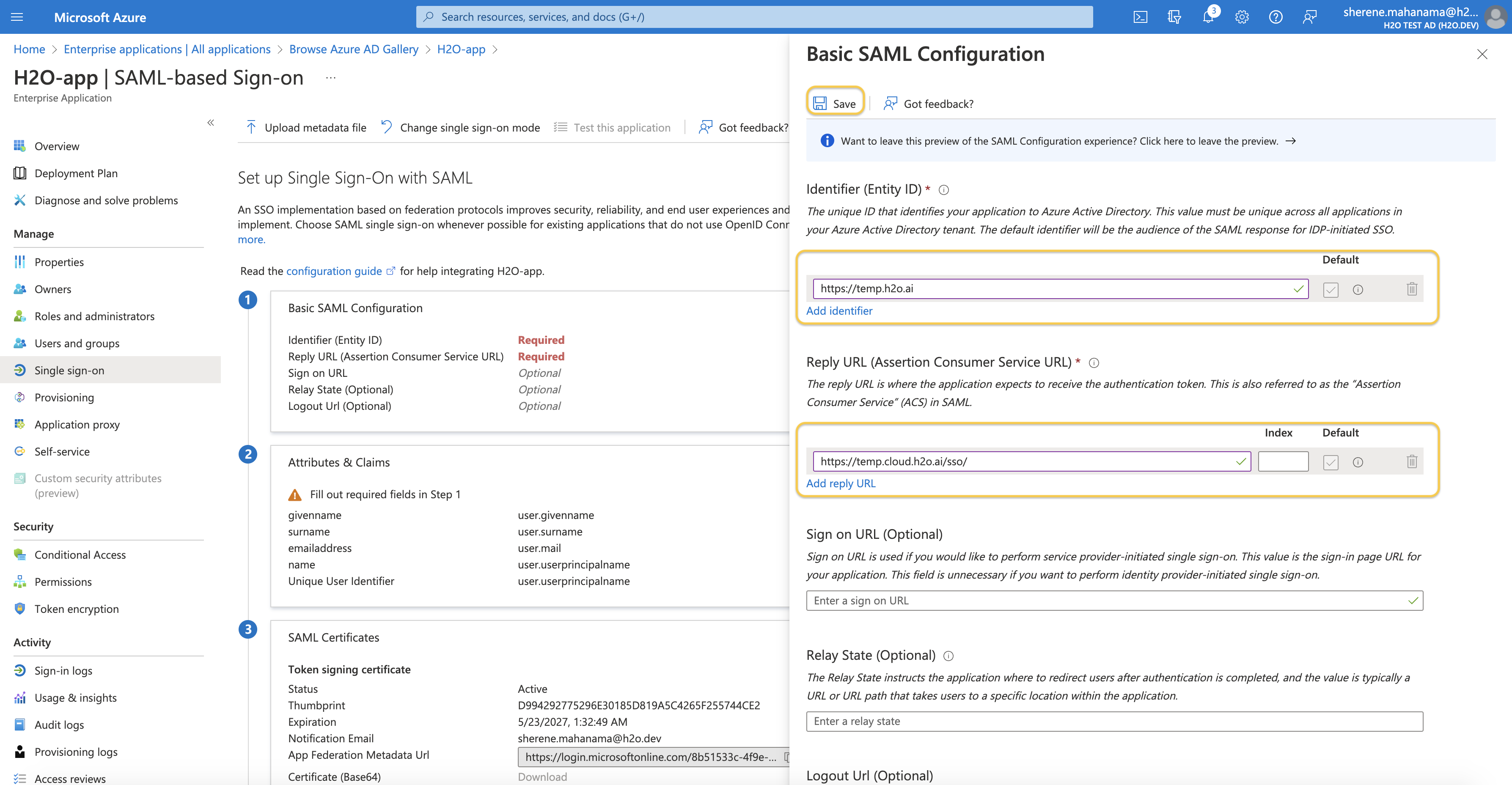The image size is (1512, 785).
Task: Delete the temp.cloud.h2o.ai reply URL
Action: pos(1412,462)
